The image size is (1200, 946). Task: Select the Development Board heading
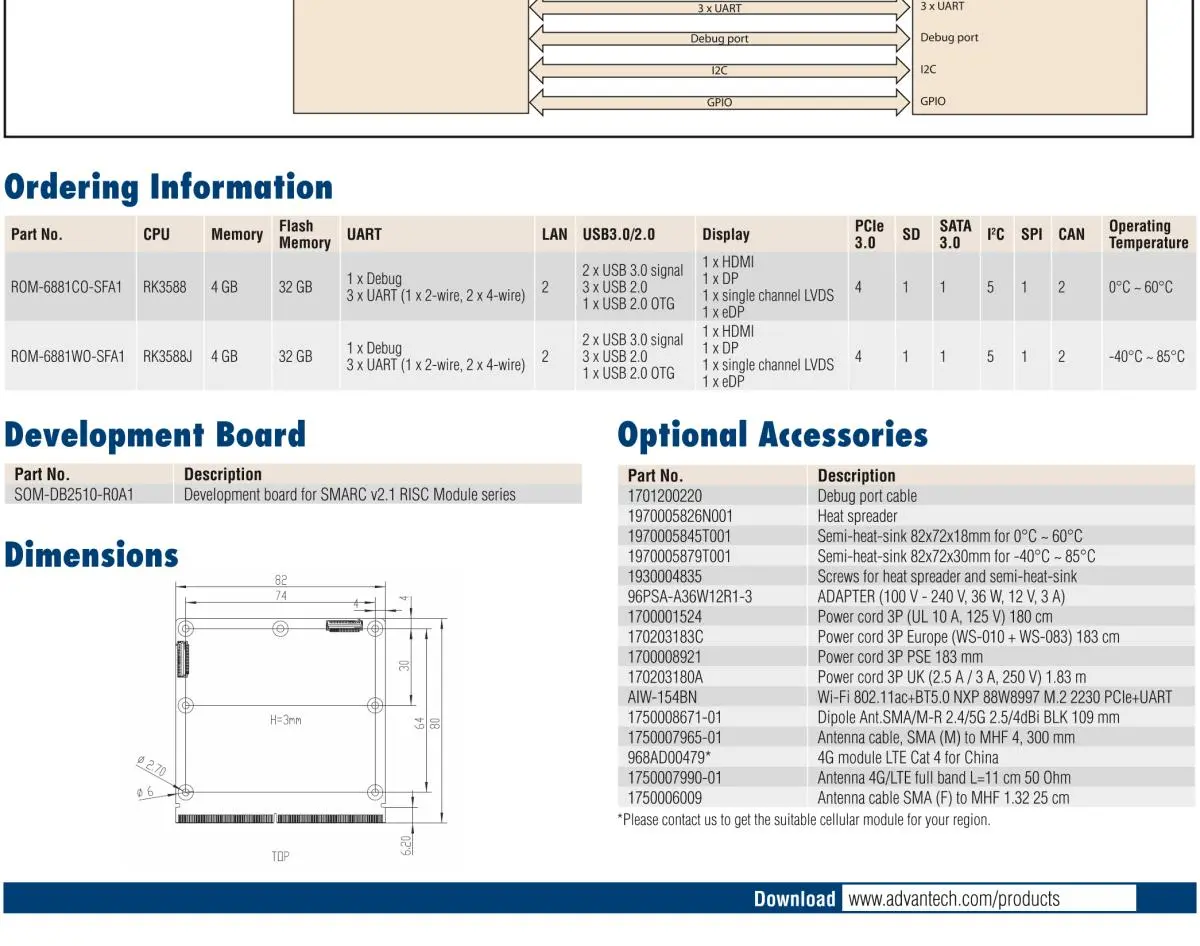click(x=155, y=435)
